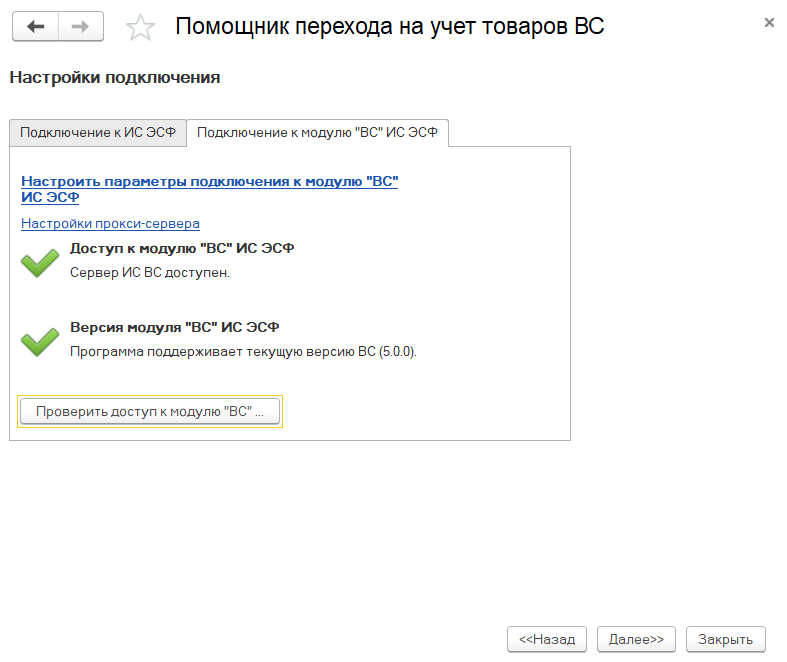The width and height of the screenshot is (787, 662).
Task: Click the "Настройки подключения" heading
Action: [x=114, y=77]
